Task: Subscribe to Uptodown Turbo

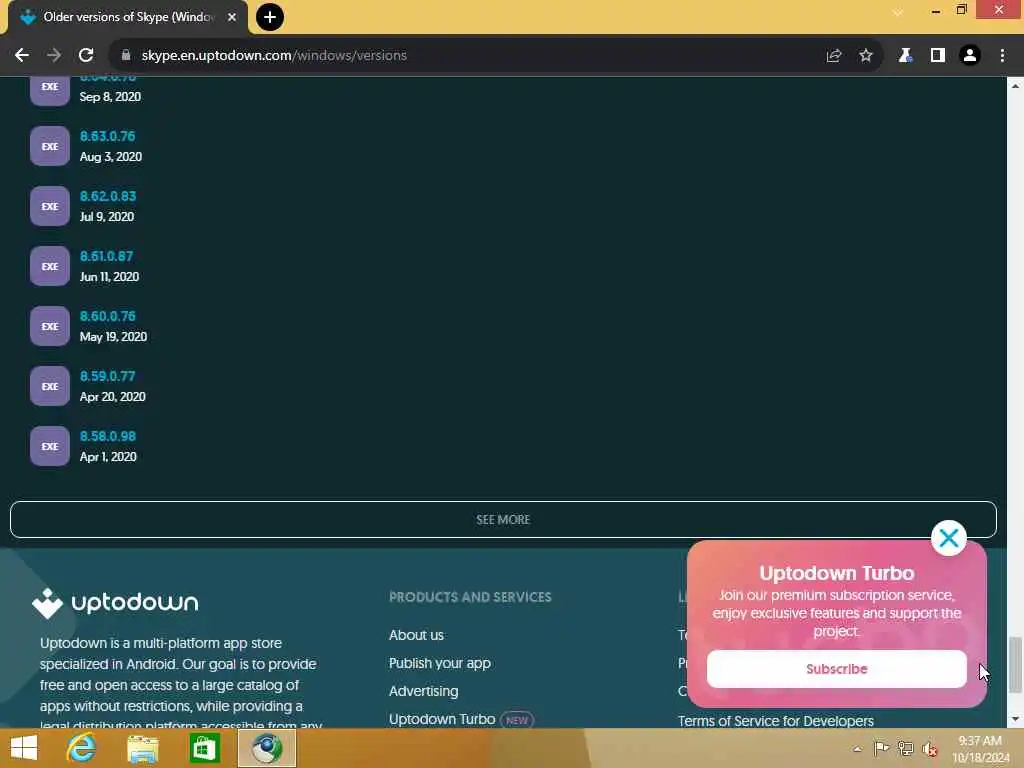Action: click(x=837, y=669)
